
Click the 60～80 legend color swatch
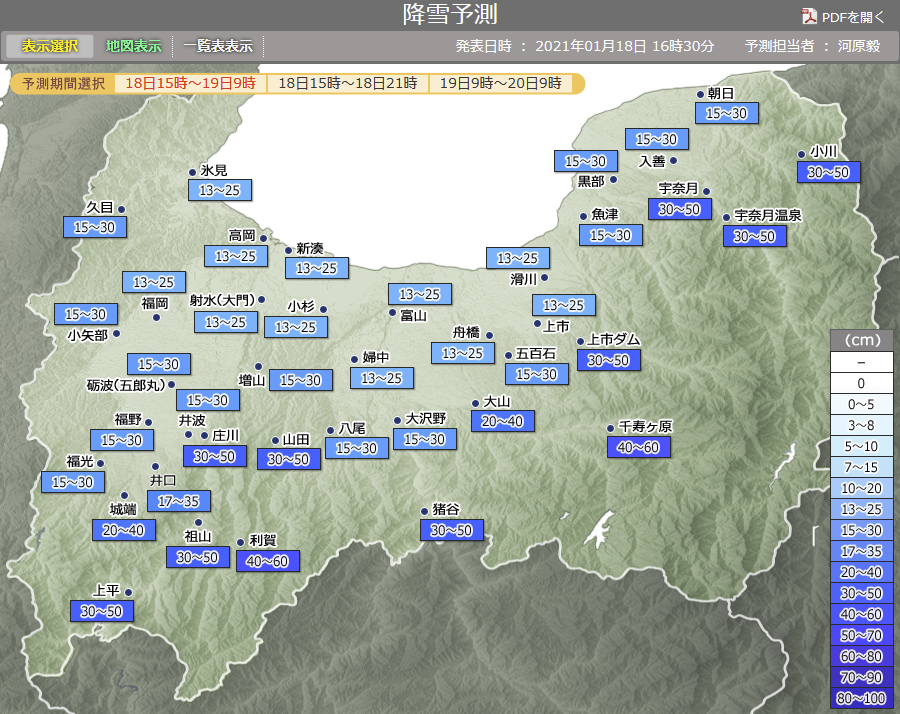[x=862, y=656]
